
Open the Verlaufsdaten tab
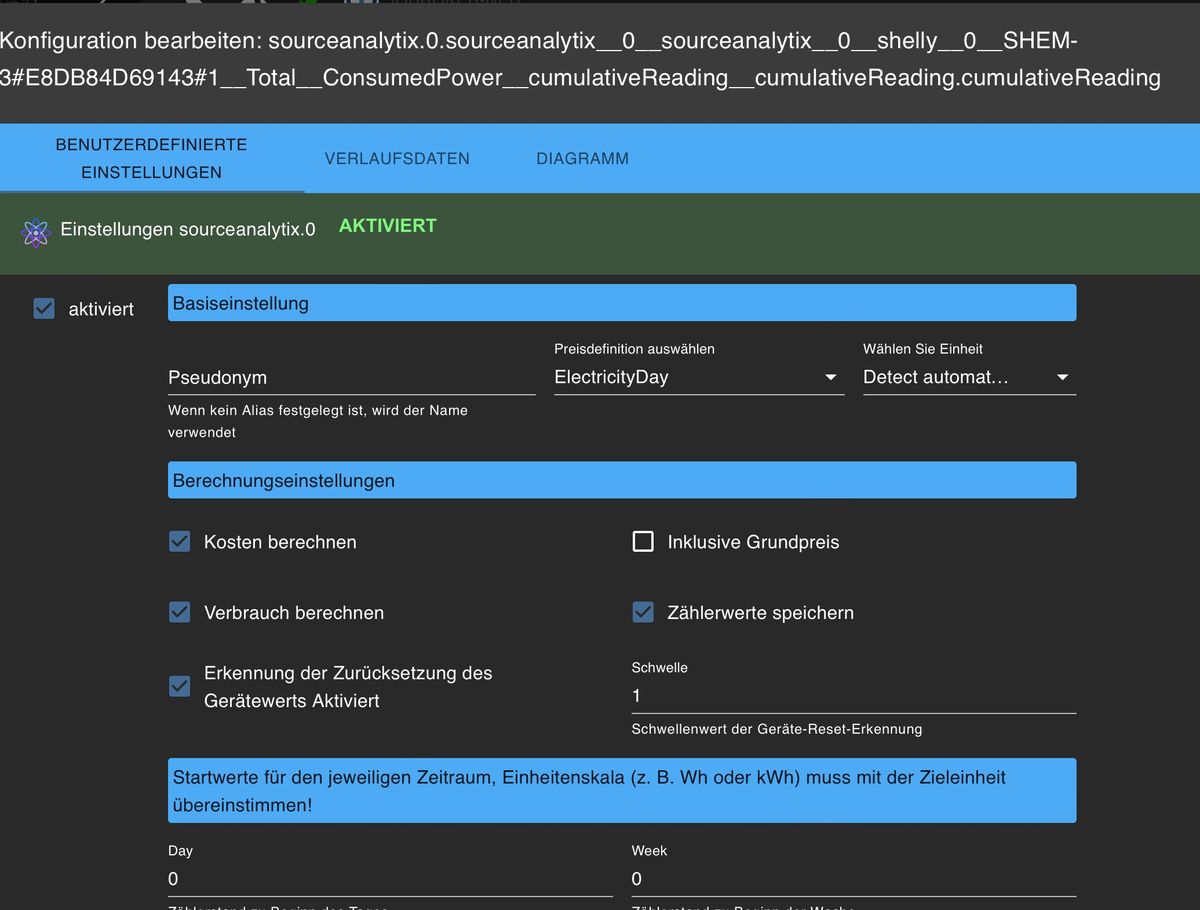tap(397, 158)
